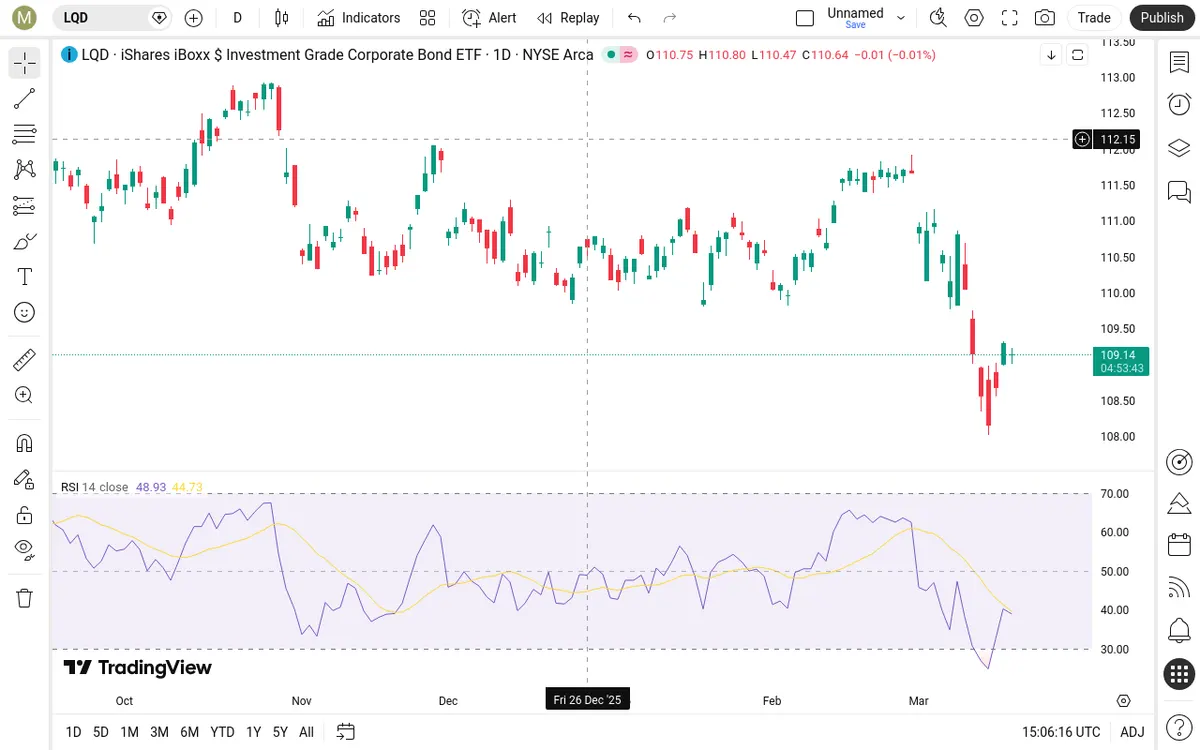Open the user profile menu M

(25, 17)
